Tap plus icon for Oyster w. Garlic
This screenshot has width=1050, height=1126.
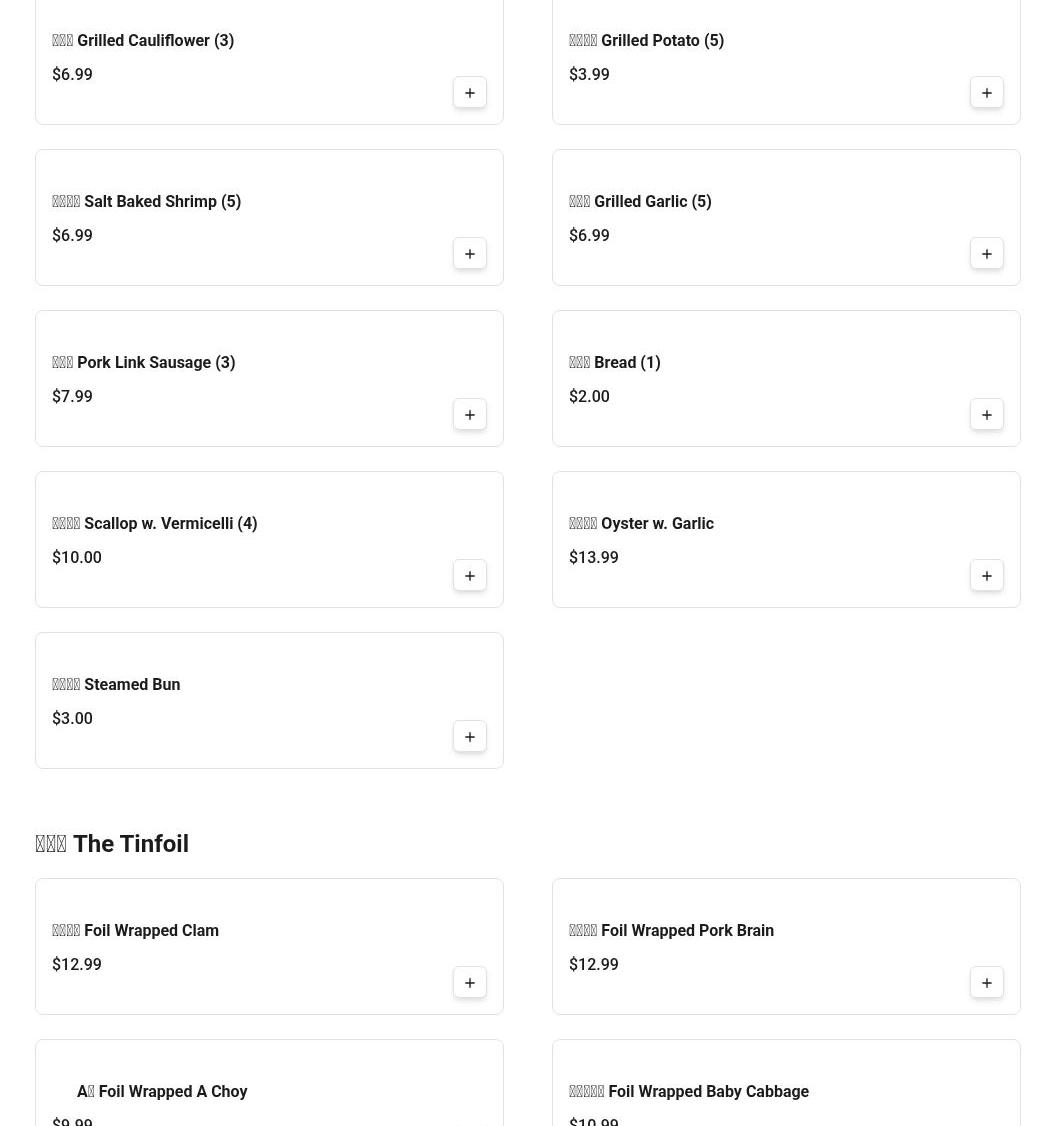coord(986,576)
